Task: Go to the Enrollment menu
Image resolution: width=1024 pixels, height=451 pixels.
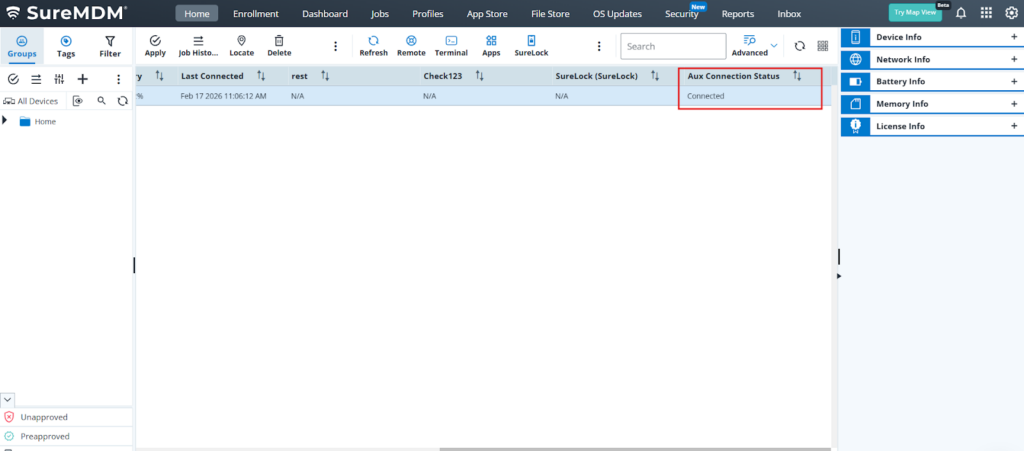Action: click(255, 14)
